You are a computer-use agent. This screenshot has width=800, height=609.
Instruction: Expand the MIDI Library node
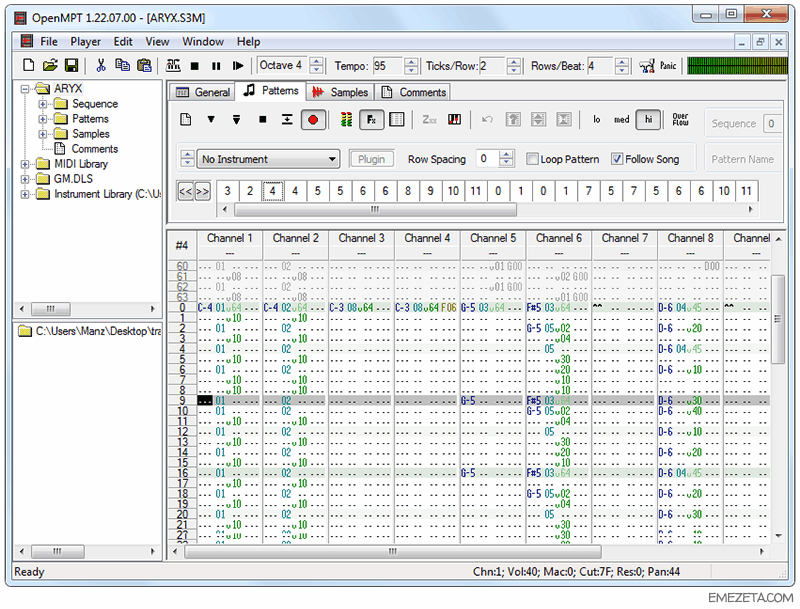[24, 164]
